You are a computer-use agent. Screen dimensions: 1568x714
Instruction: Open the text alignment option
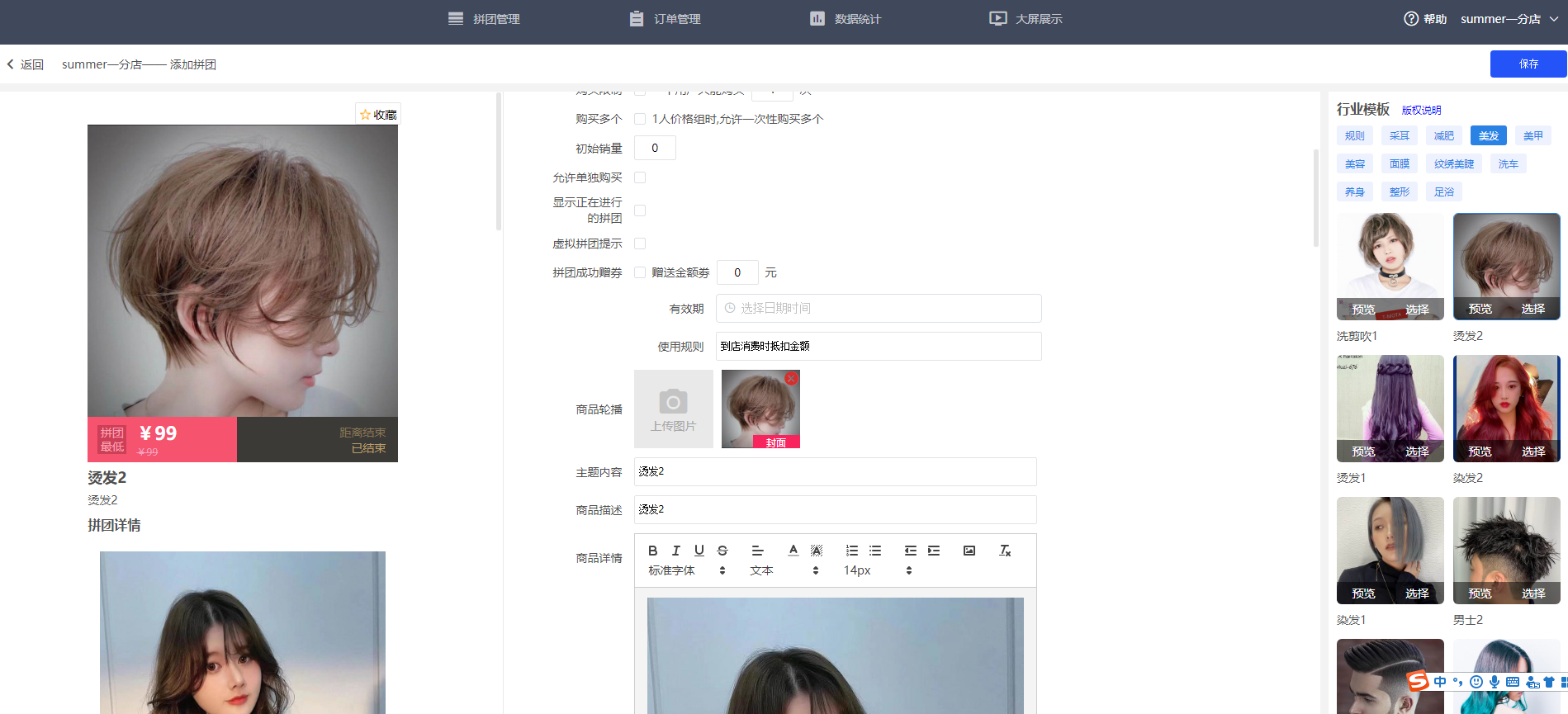point(757,551)
